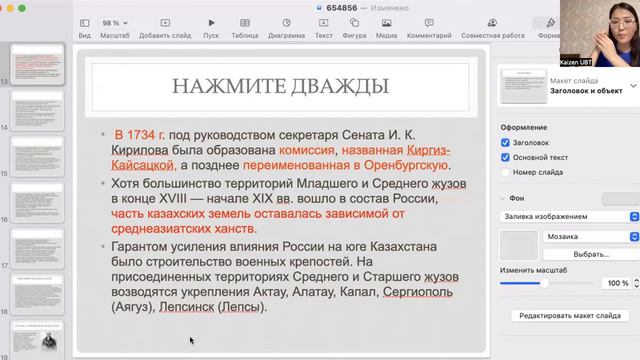Screen dimensions: 640x360
Task: Click the document title 654856
Action: 342,8
